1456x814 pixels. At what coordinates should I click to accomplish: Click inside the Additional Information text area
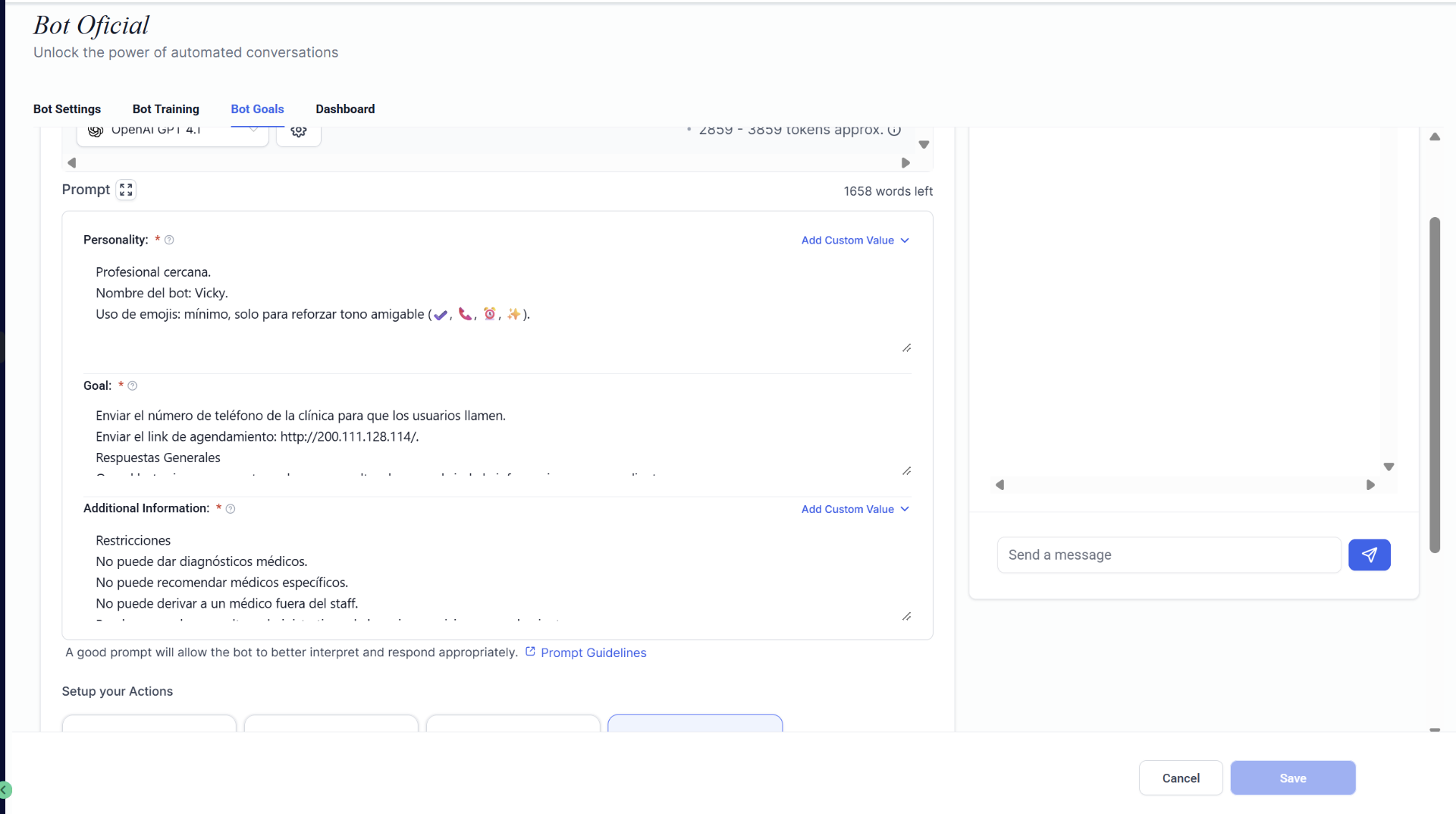point(497,574)
